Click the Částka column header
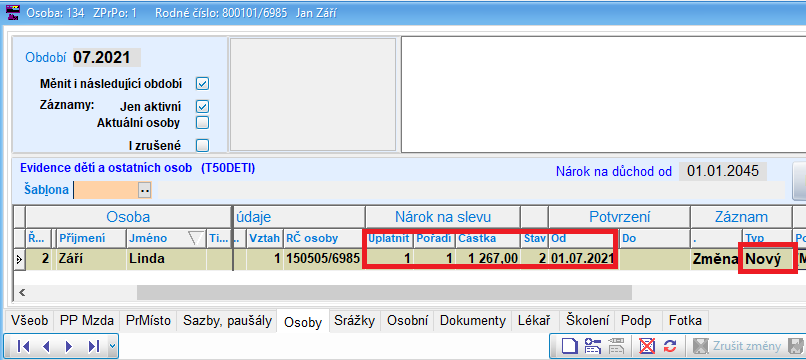Screen dimensions: 806x360 pyautogui.click(x=488, y=238)
